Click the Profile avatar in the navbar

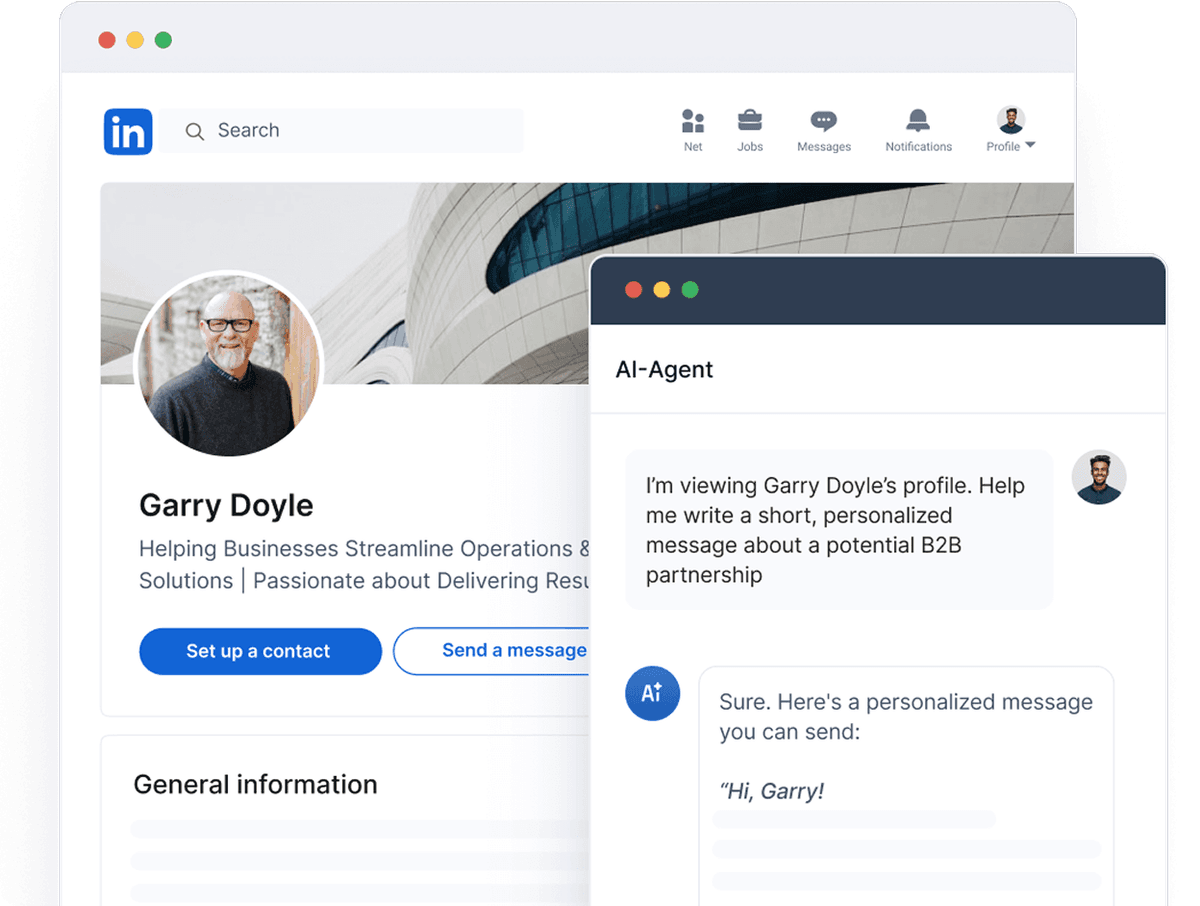coord(1009,120)
